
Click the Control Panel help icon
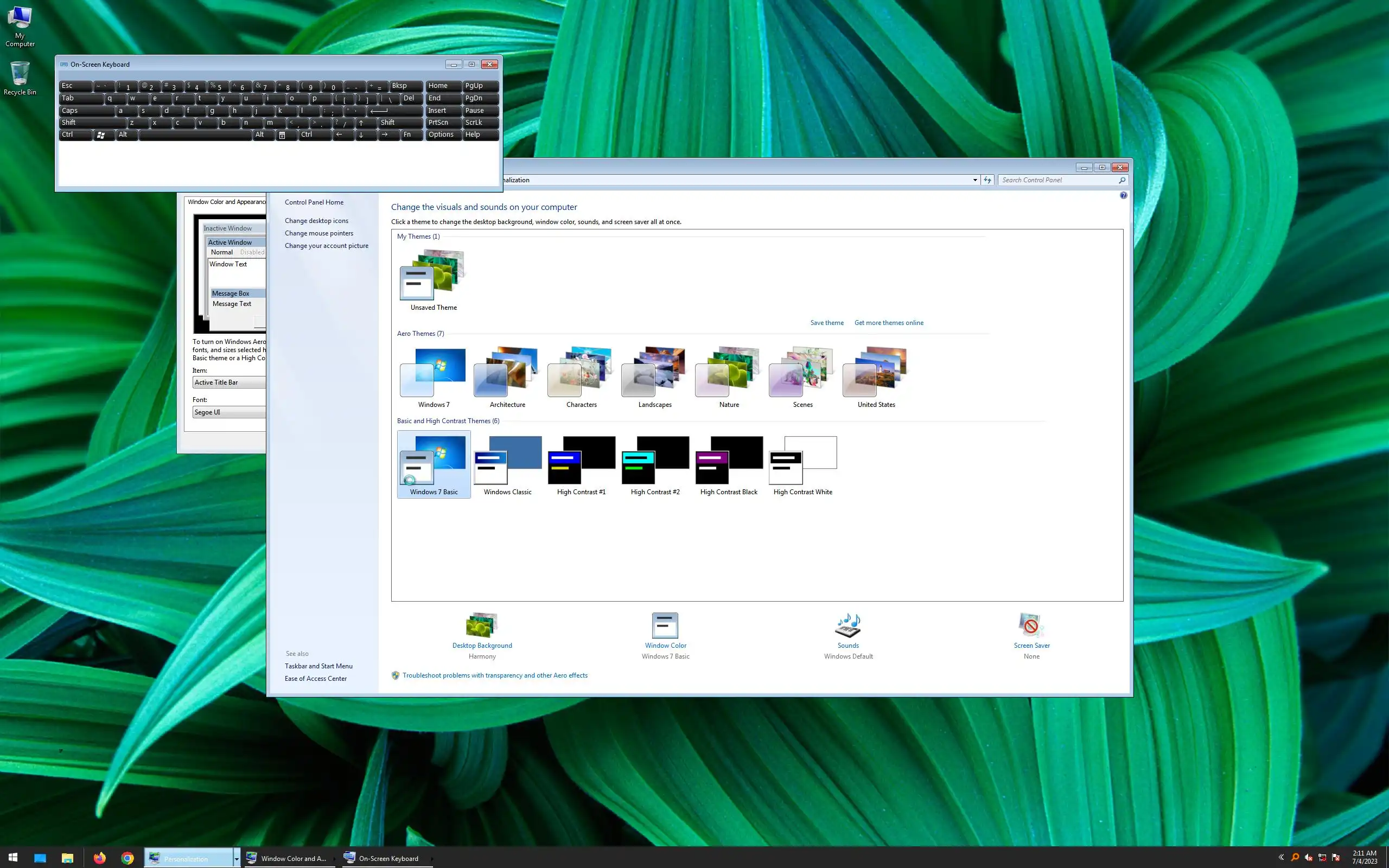click(x=1123, y=196)
